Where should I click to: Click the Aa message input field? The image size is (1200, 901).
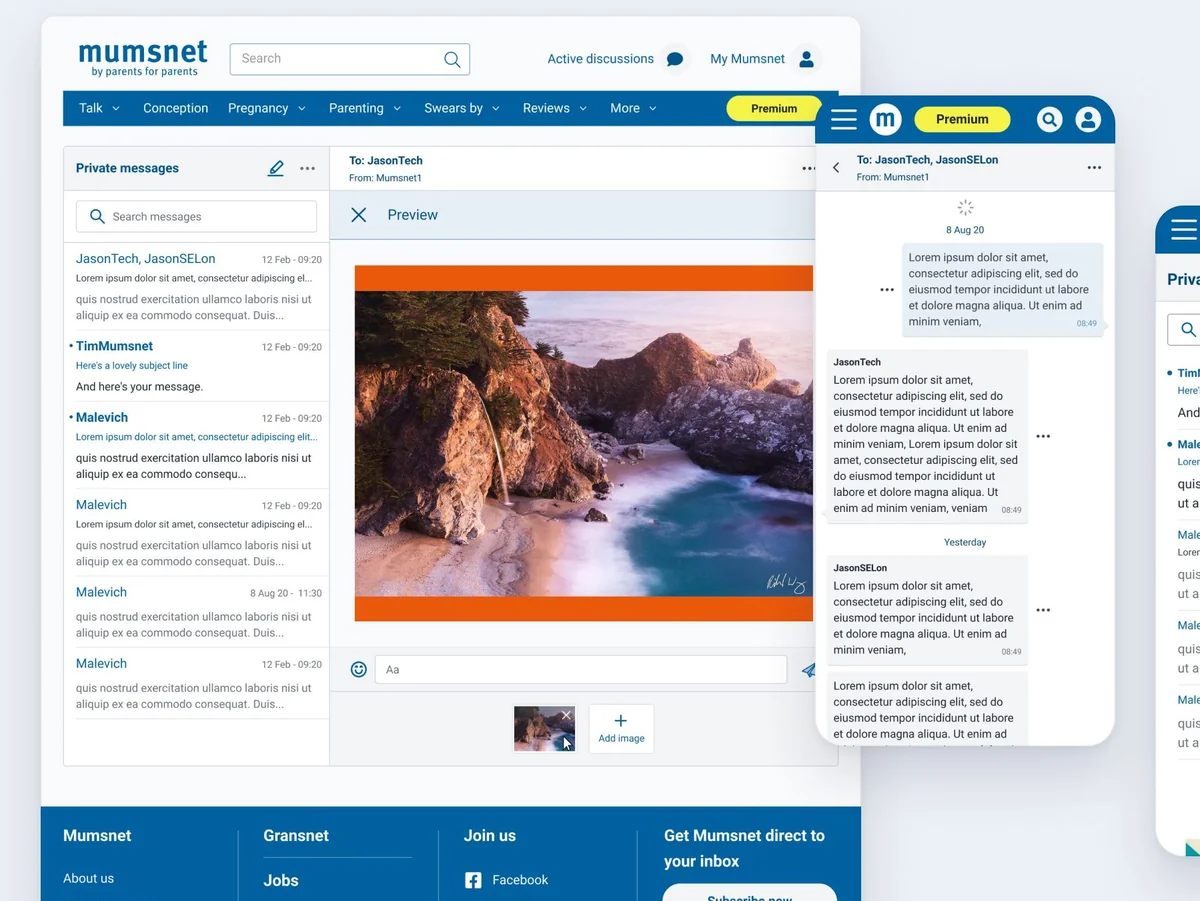[581, 669]
